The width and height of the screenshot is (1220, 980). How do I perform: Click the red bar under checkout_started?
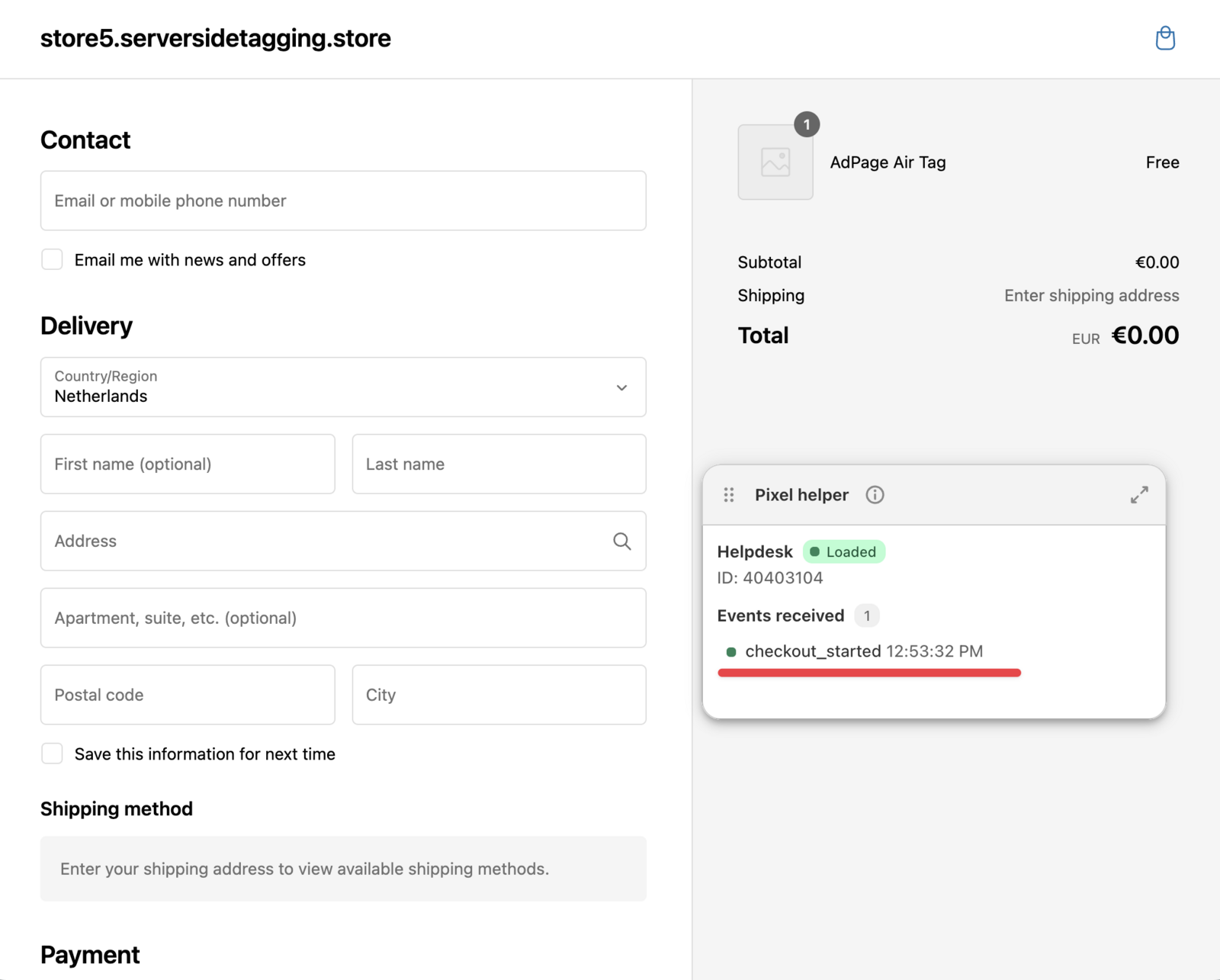(x=868, y=673)
